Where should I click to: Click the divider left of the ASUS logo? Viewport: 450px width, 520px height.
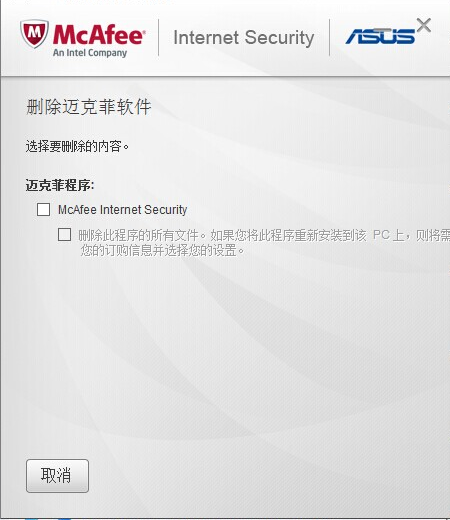(329, 37)
